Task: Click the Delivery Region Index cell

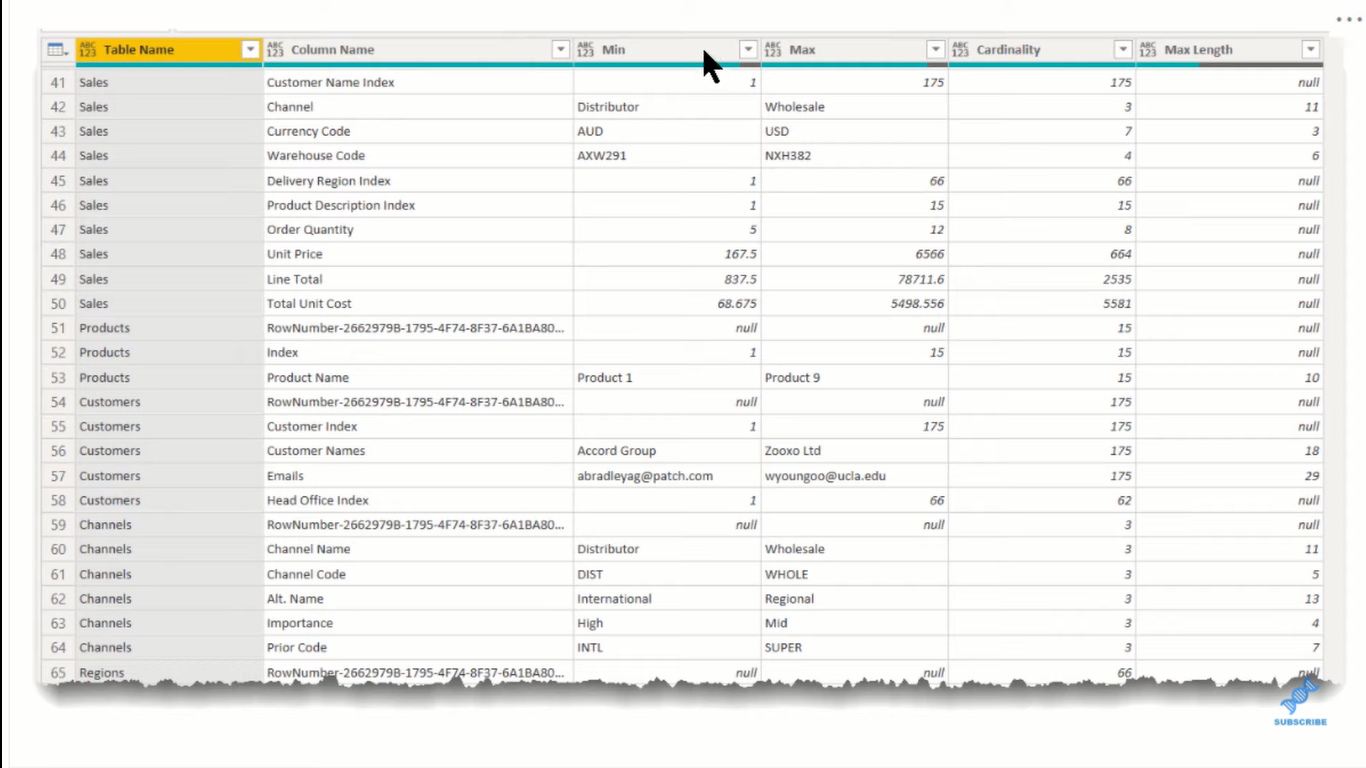Action: tap(418, 181)
